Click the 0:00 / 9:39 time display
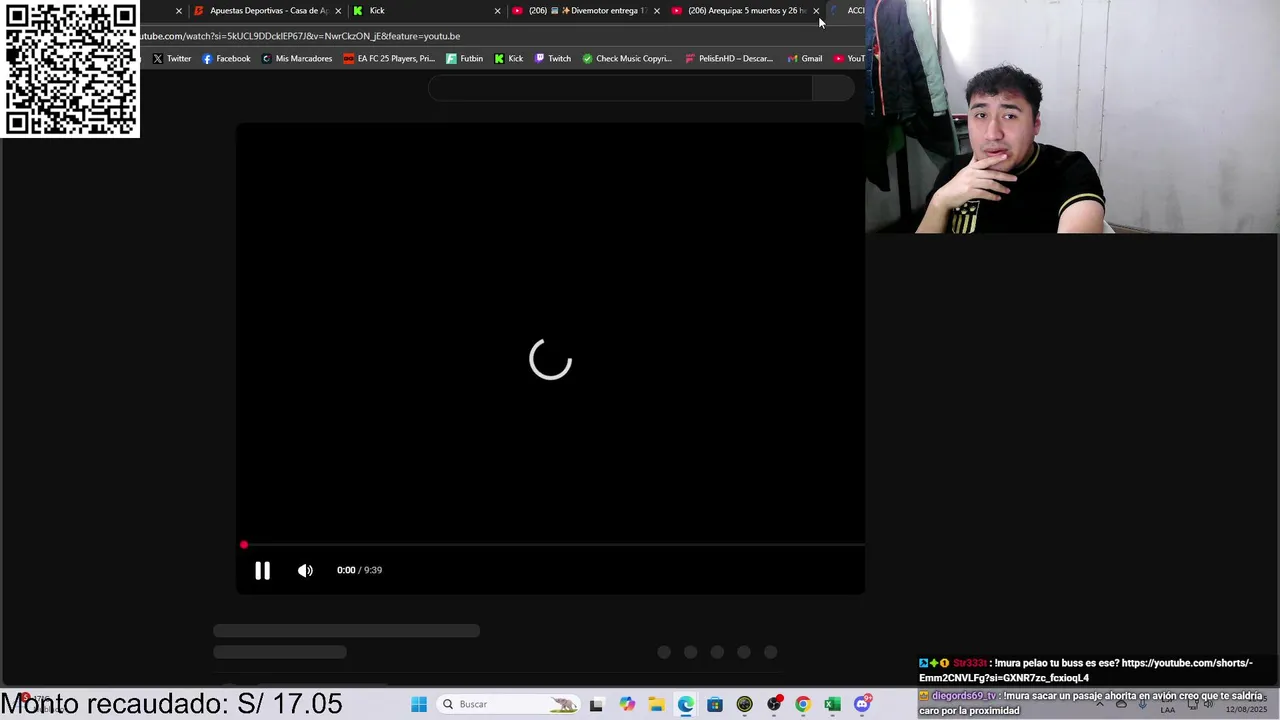Screen dimensions: 1280x720 click(359, 570)
